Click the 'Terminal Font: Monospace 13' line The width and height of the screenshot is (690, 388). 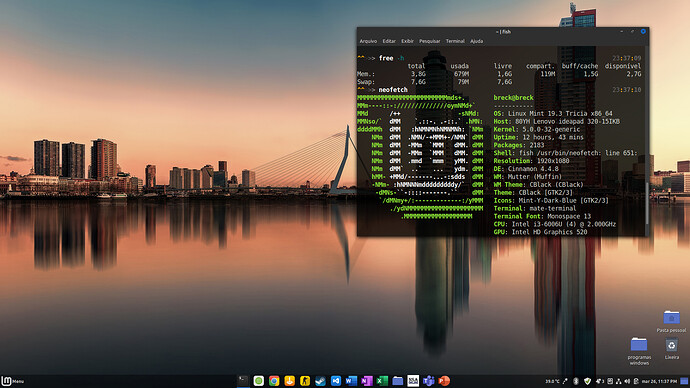pyautogui.click(x=542, y=216)
